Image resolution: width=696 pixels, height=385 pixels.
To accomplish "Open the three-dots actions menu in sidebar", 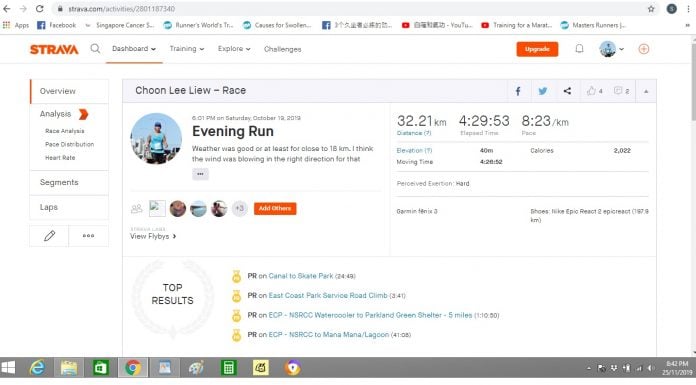I will pyautogui.click(x=88, y=236).
